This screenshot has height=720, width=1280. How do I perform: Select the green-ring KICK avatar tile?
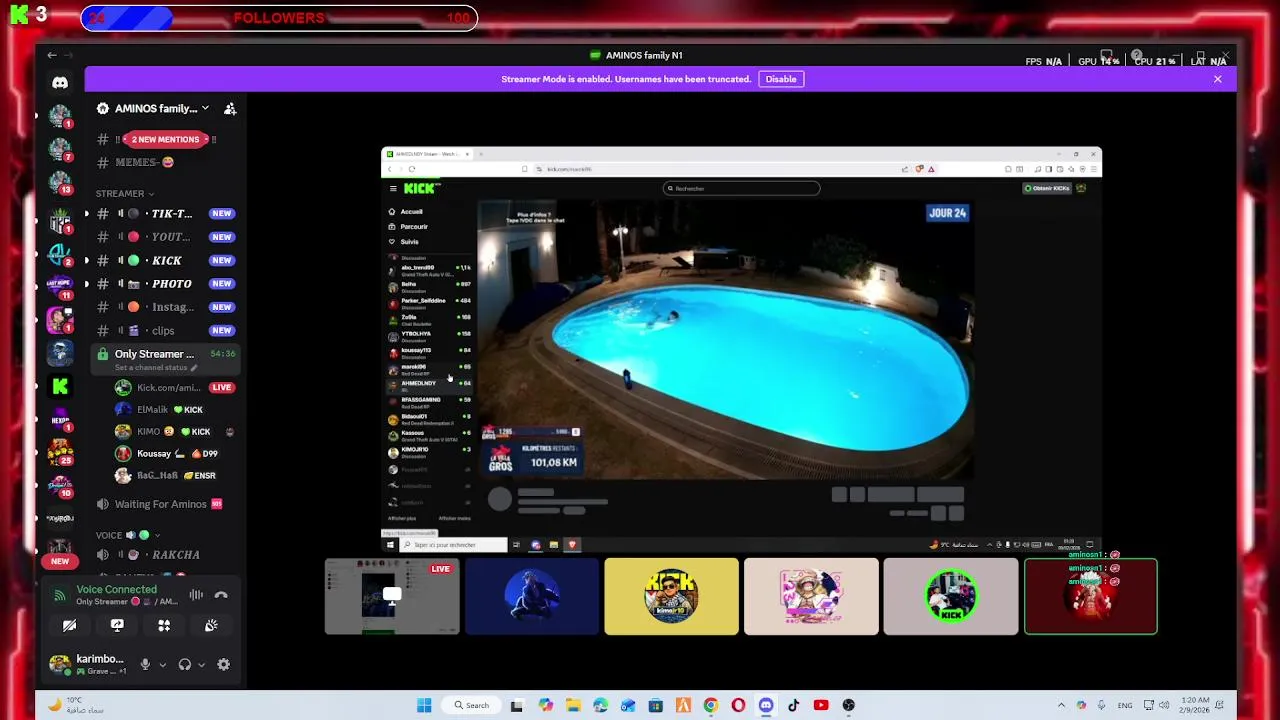click(x=951, y=597)
